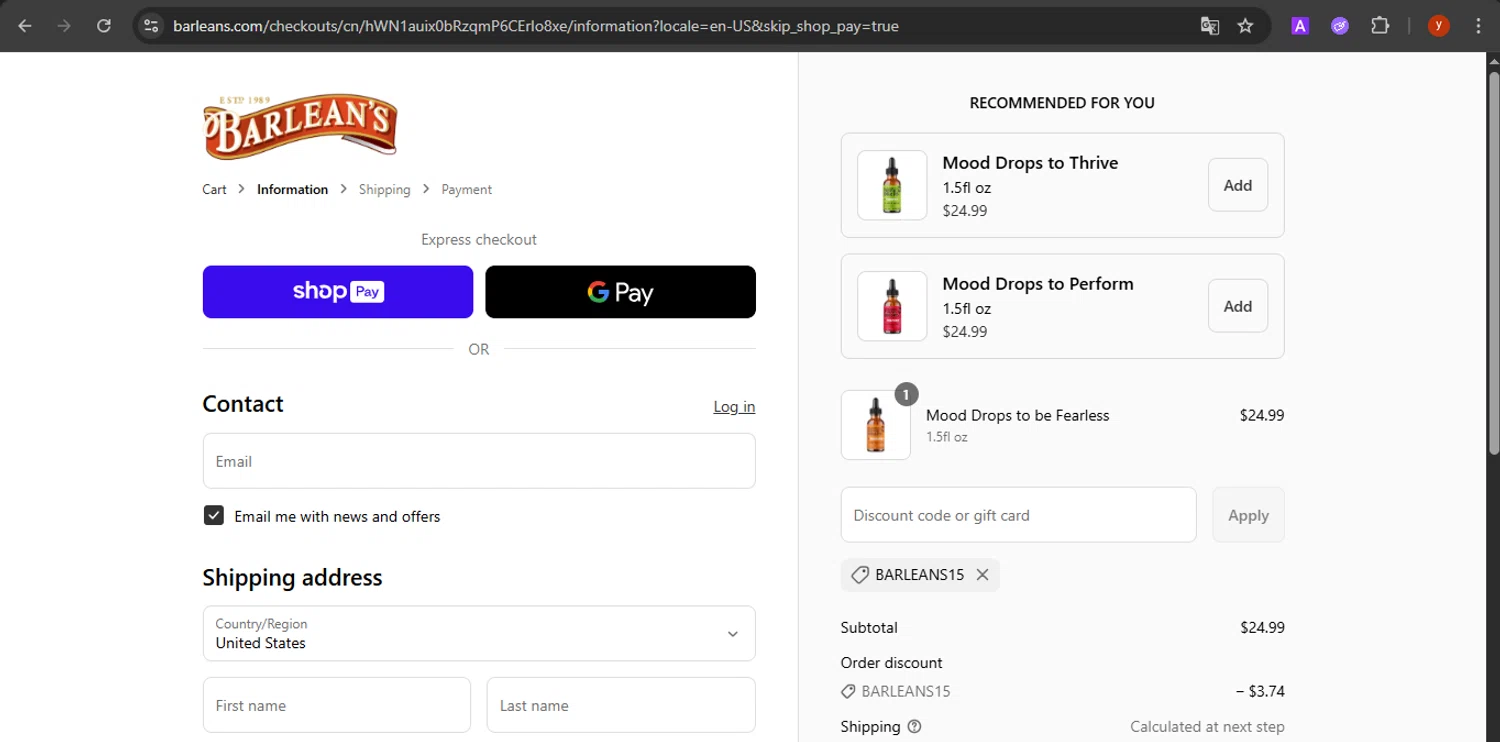Reload the page with the refresh icon
This screenshot has height=742, width=1500.
104,26
